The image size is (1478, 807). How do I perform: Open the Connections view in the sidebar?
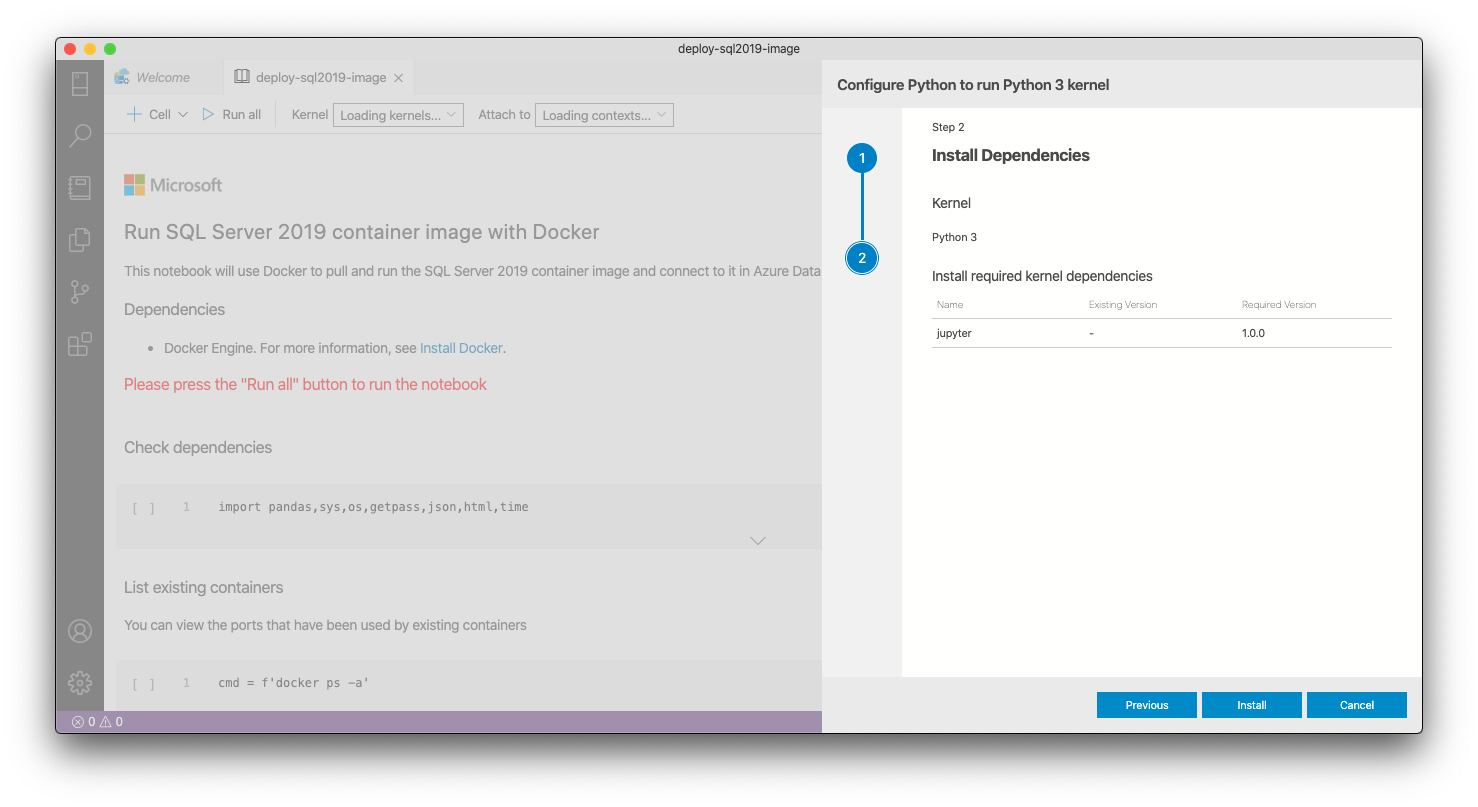pyautogui.click(x=80, y=84)
